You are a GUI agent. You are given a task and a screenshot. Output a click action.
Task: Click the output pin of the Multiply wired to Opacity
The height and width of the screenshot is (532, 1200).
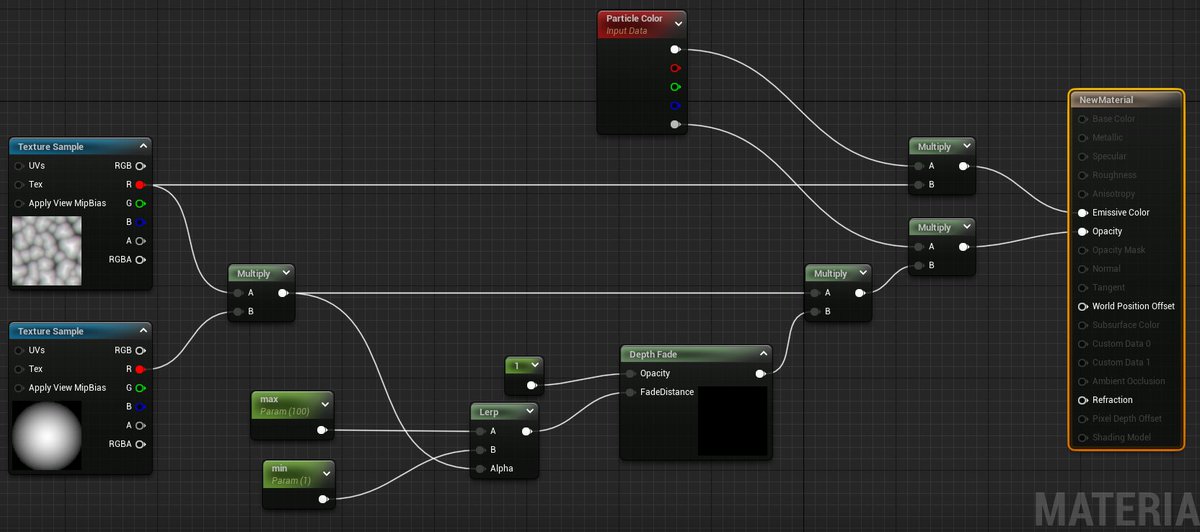pos(963,246)
